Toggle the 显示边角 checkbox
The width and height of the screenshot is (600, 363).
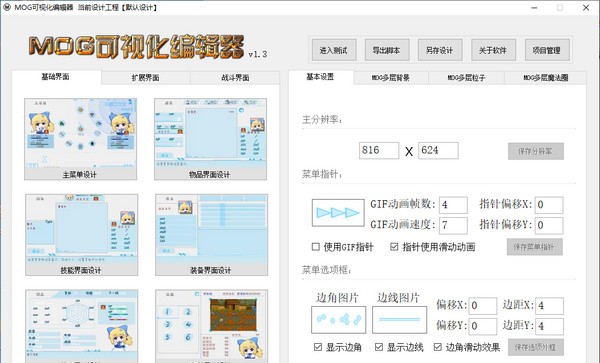318,347
